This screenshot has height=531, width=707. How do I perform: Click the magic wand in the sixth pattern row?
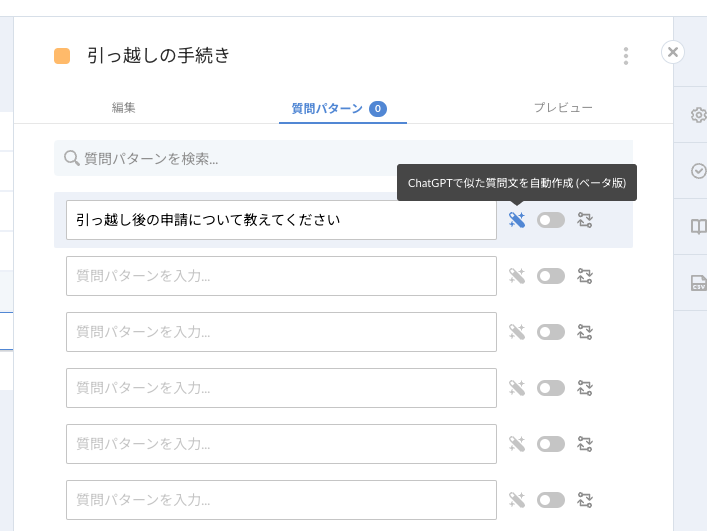coord(517,500)
